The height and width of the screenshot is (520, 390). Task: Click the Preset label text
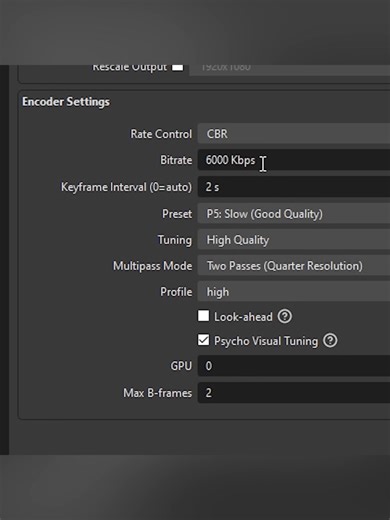pos(177,214)
